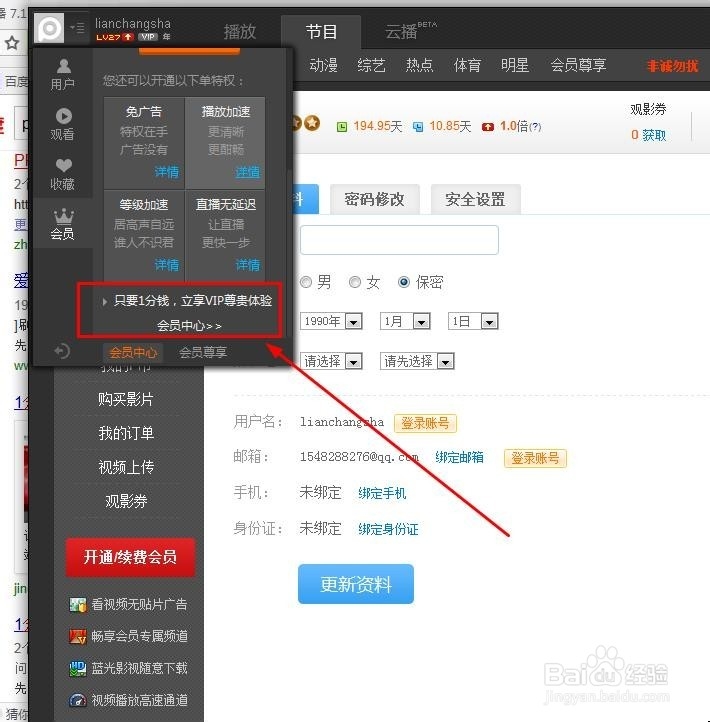Screen dimensions: 710x722
Task: Switch to the 播放 tab
Action: tap(239, 31)
